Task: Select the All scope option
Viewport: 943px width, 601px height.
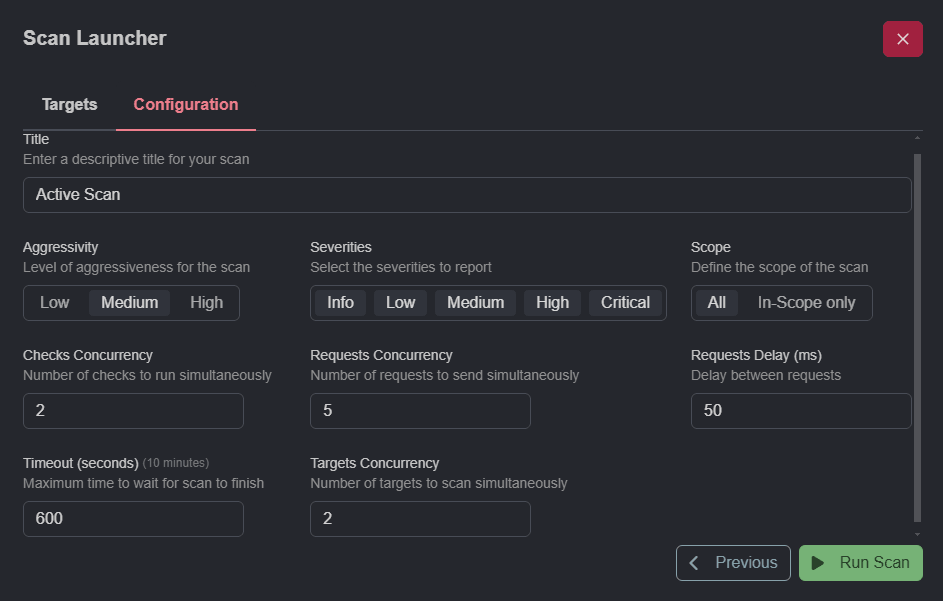Action: (x=716, y=302)
